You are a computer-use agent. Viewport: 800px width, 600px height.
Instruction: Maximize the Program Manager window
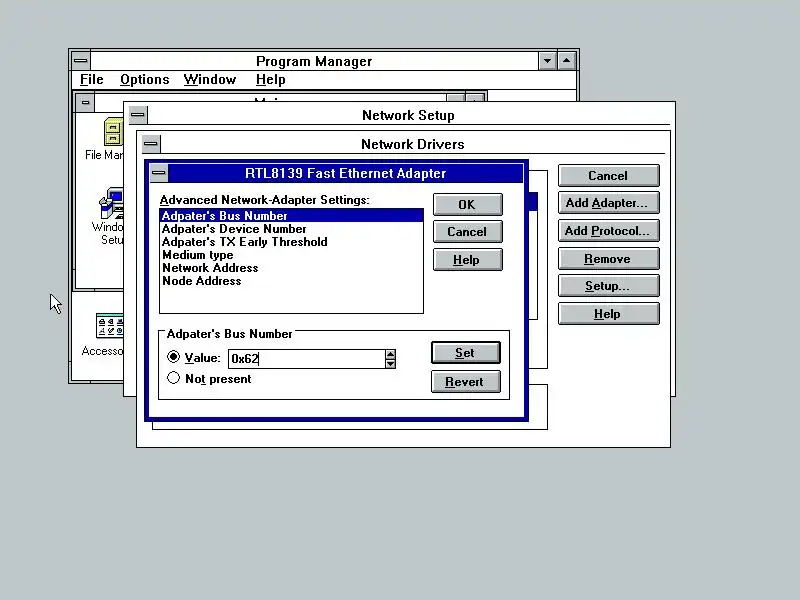567,61
